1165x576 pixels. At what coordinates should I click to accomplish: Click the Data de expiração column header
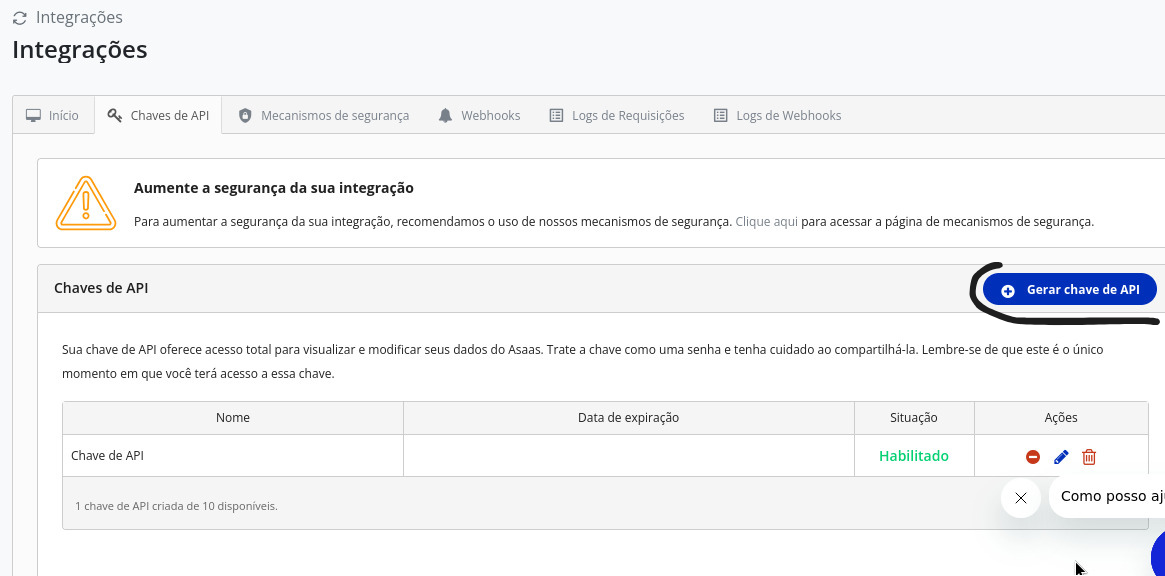(628, 418)
